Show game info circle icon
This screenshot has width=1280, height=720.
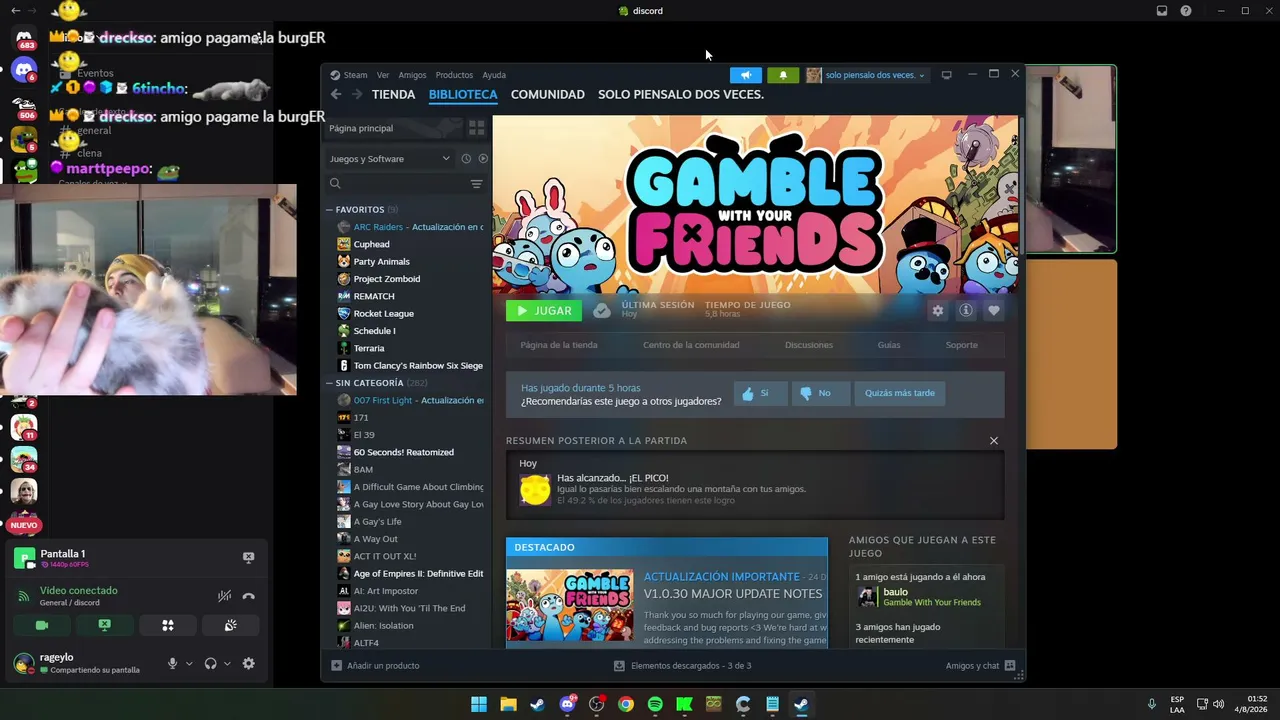pos(966,311)
